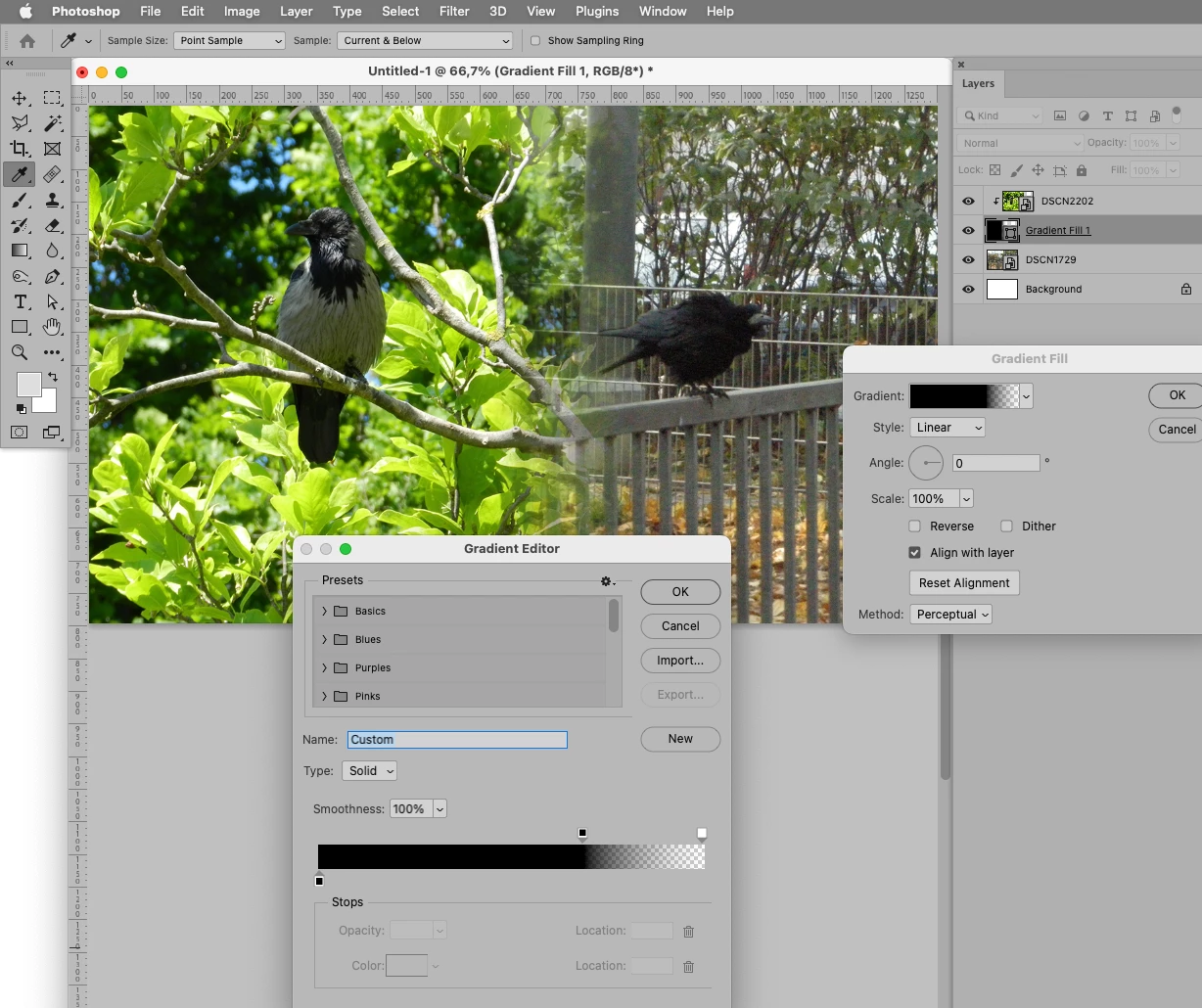Open Gradient Editor presets gear menu

pyautogui.click(x=607, y=581)
